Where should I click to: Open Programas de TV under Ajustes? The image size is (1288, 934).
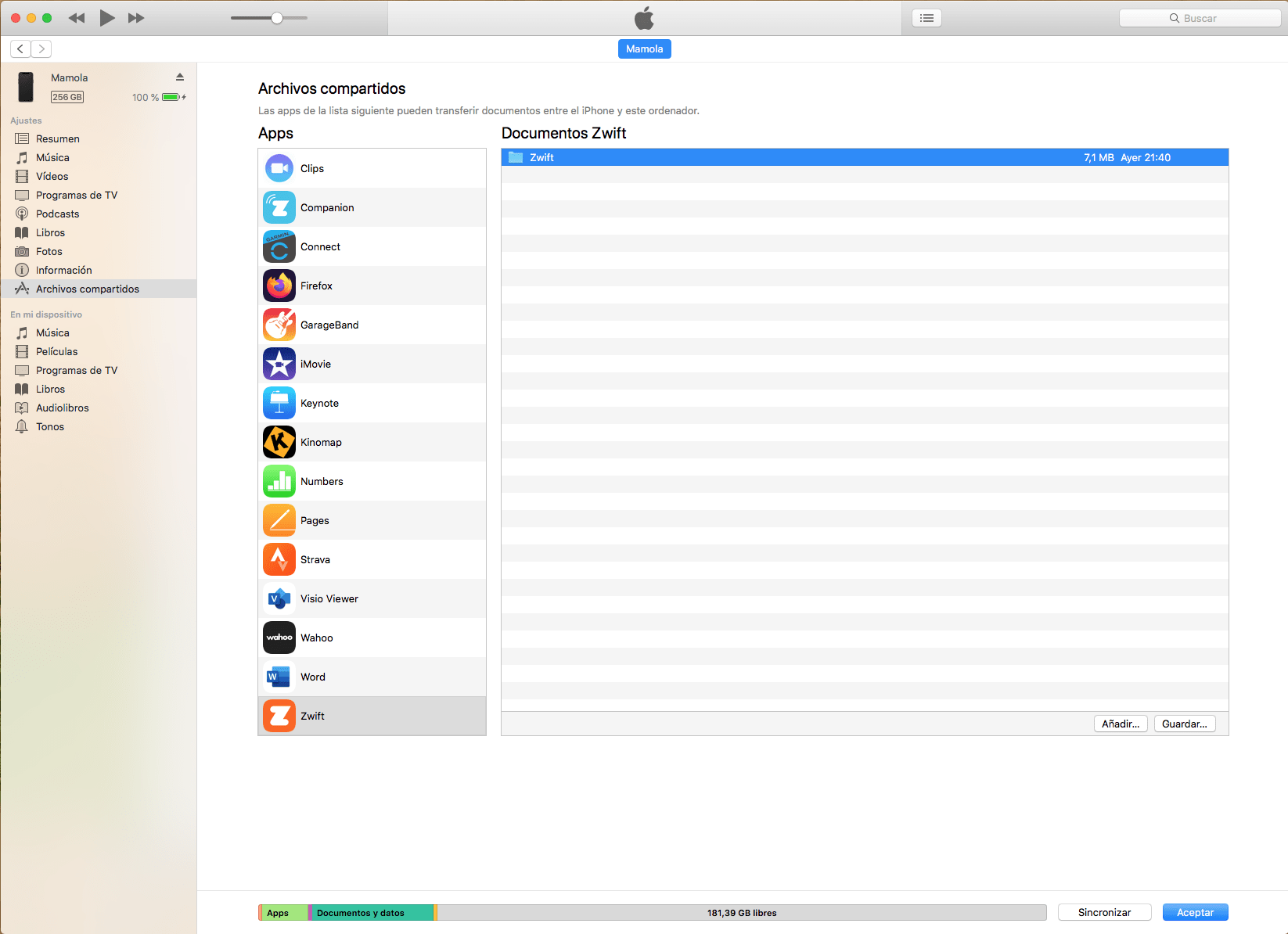[99, 195]
